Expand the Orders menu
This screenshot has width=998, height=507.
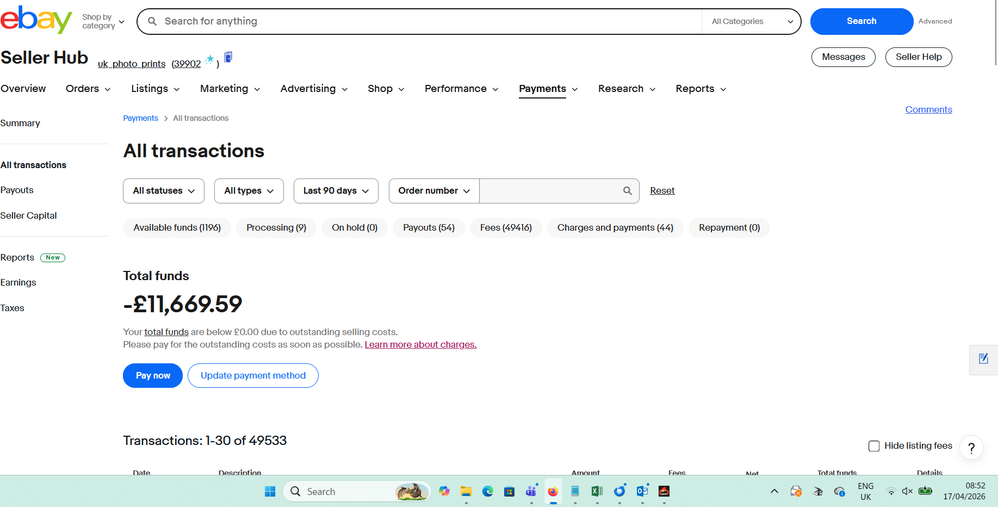88,88
